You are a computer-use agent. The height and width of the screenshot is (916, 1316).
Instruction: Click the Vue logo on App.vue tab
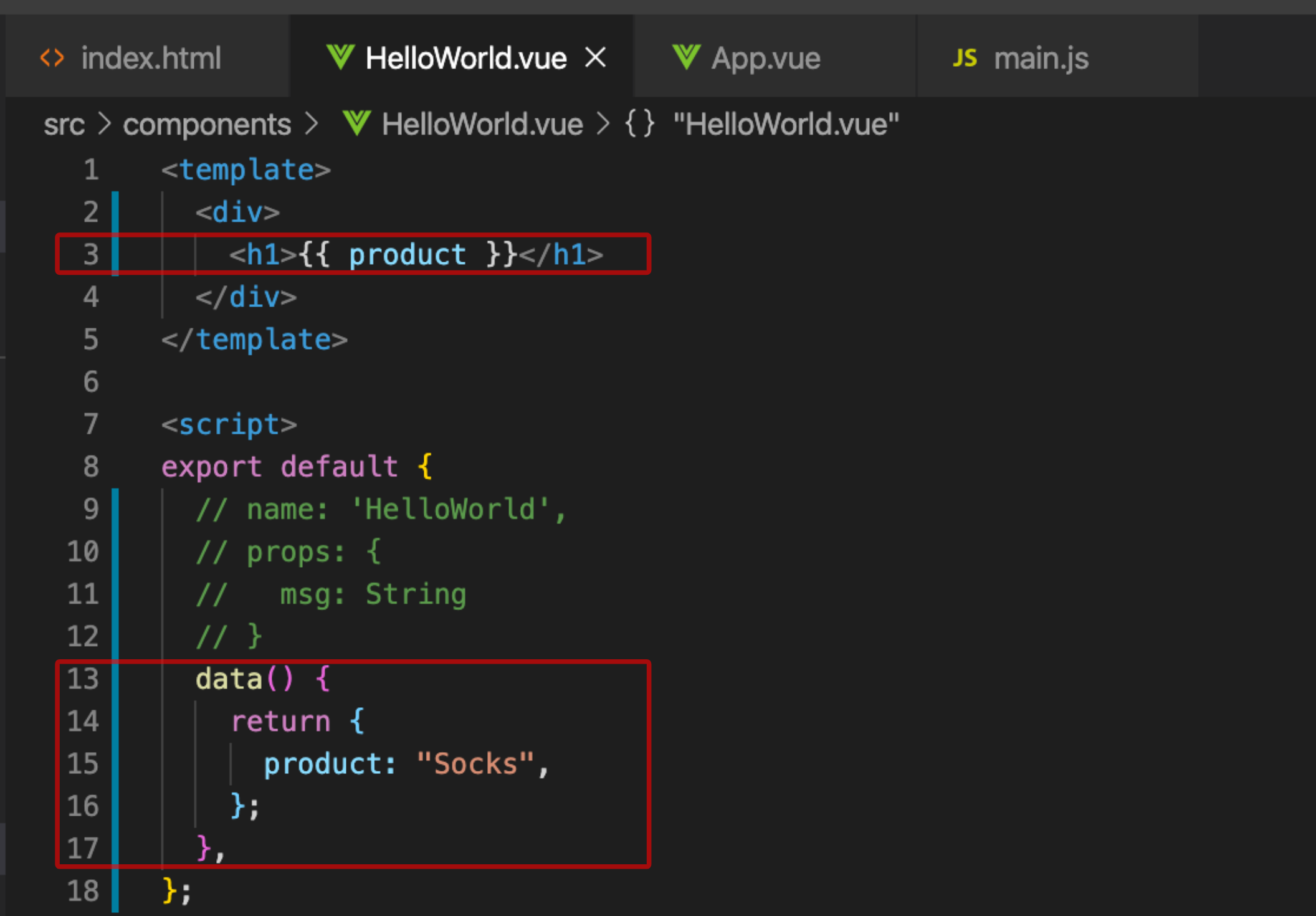[x=687, y=57]
